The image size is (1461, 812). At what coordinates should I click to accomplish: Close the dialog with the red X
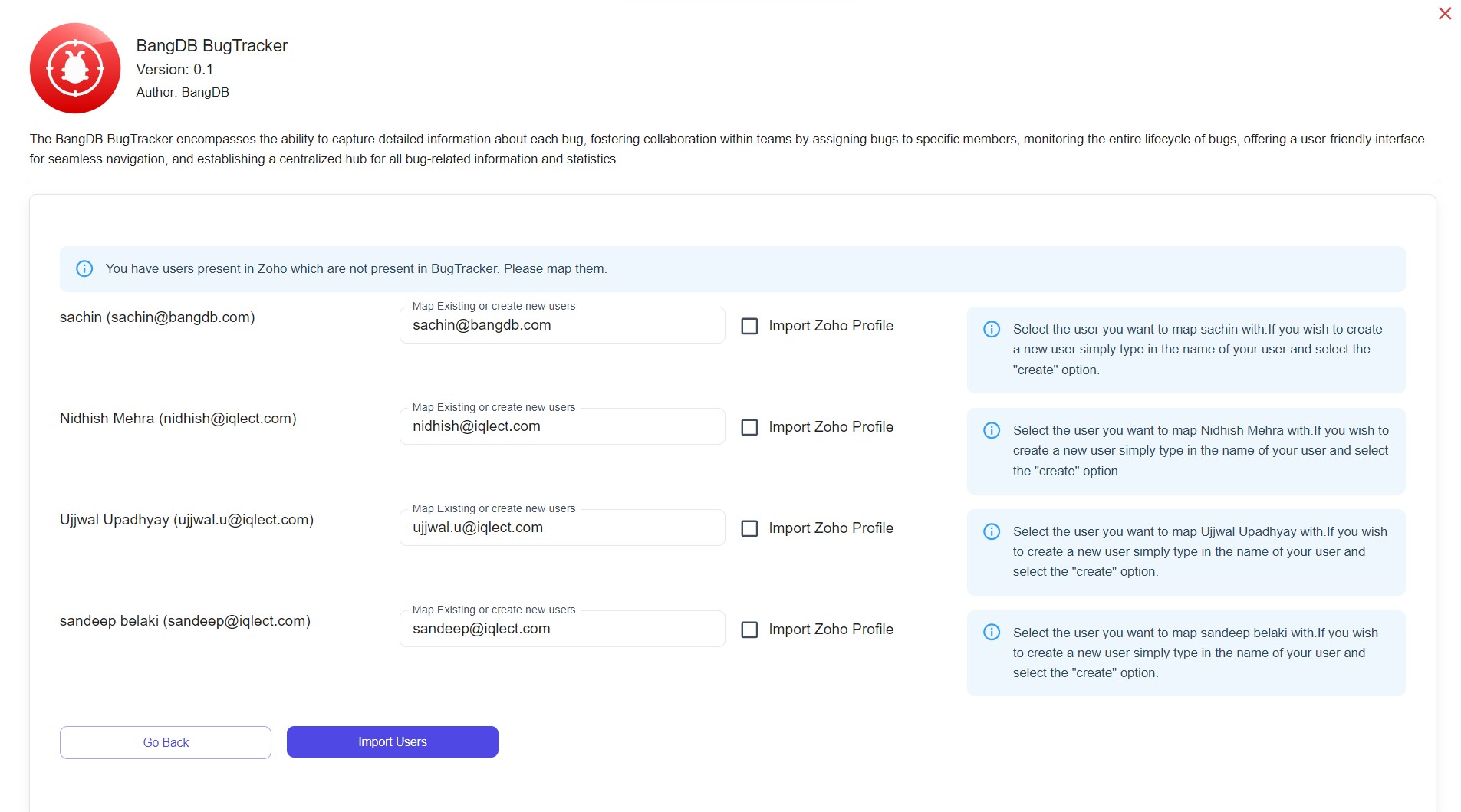coord(1445,13)
